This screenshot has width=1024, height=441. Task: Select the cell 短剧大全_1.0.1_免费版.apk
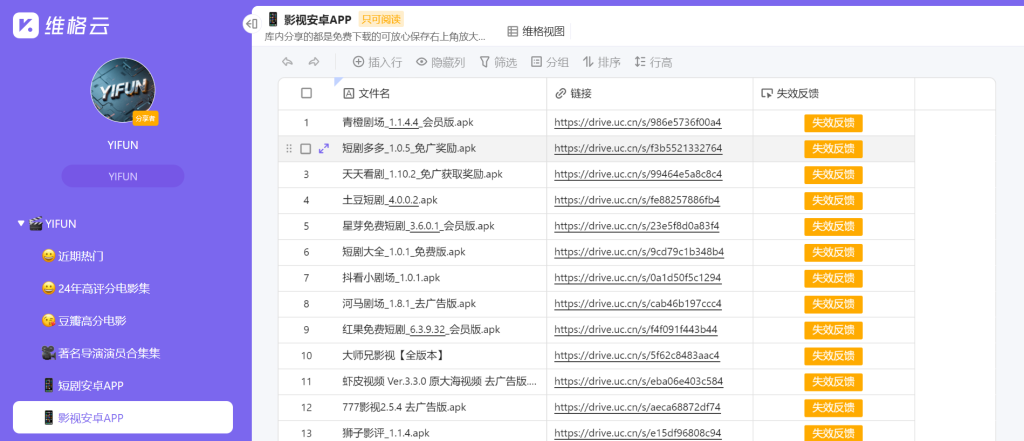(x=441, y=252)
